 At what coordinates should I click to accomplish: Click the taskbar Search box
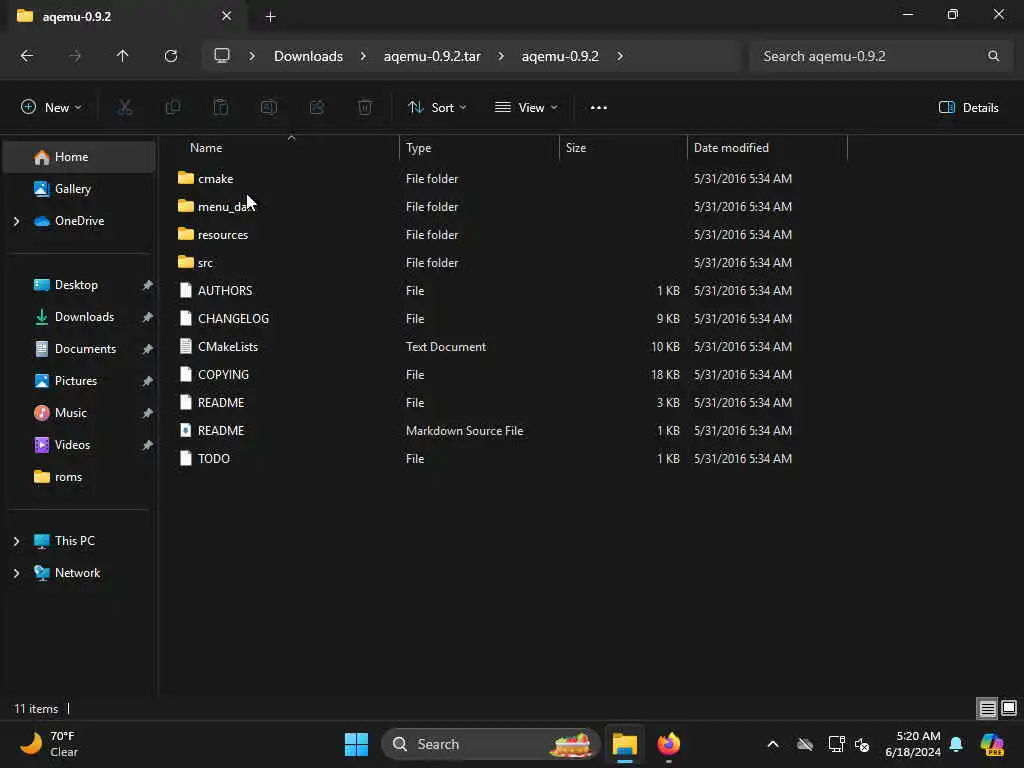[x=490, y=744]
